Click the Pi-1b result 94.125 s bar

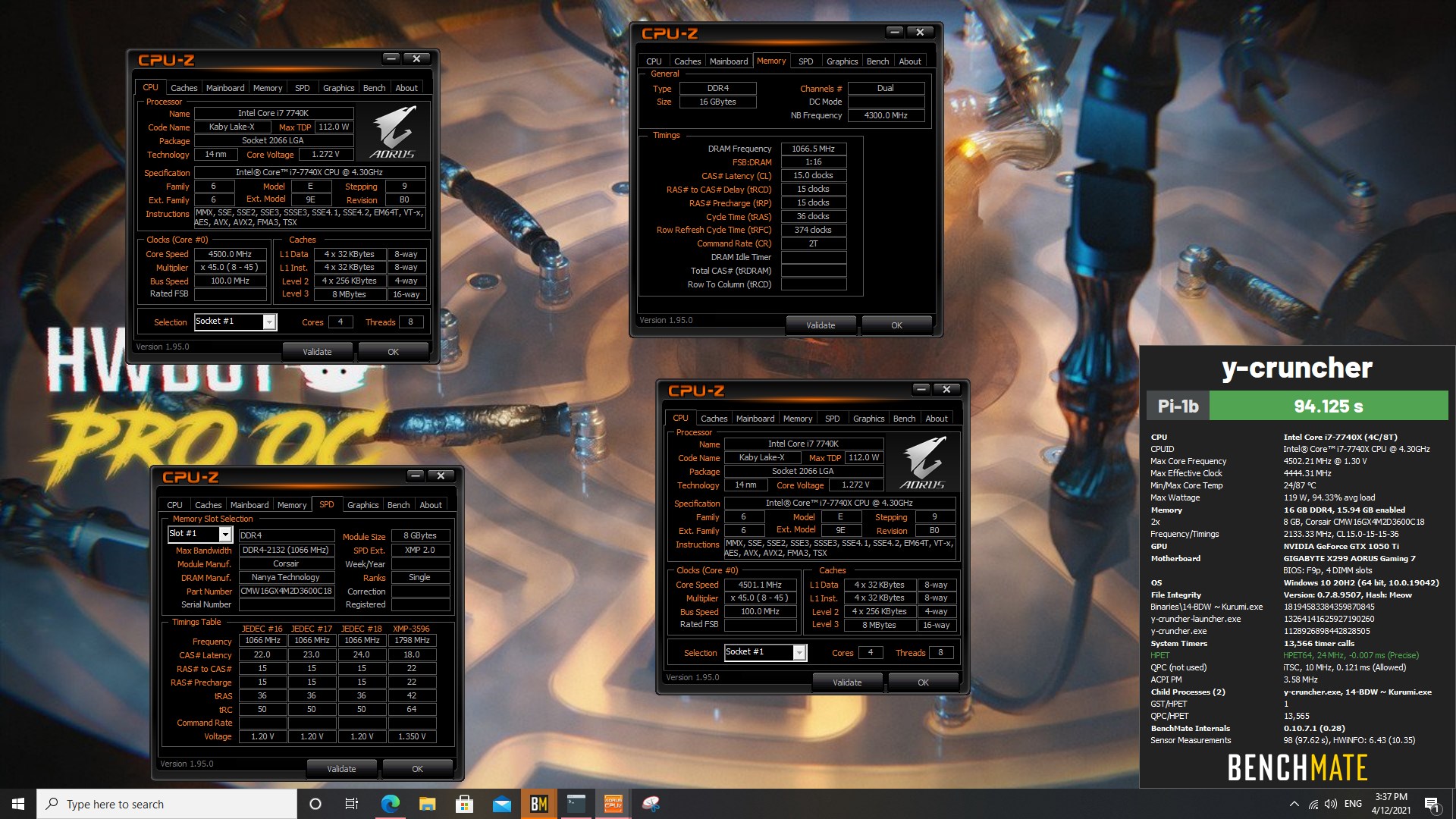pos(1328,406)
